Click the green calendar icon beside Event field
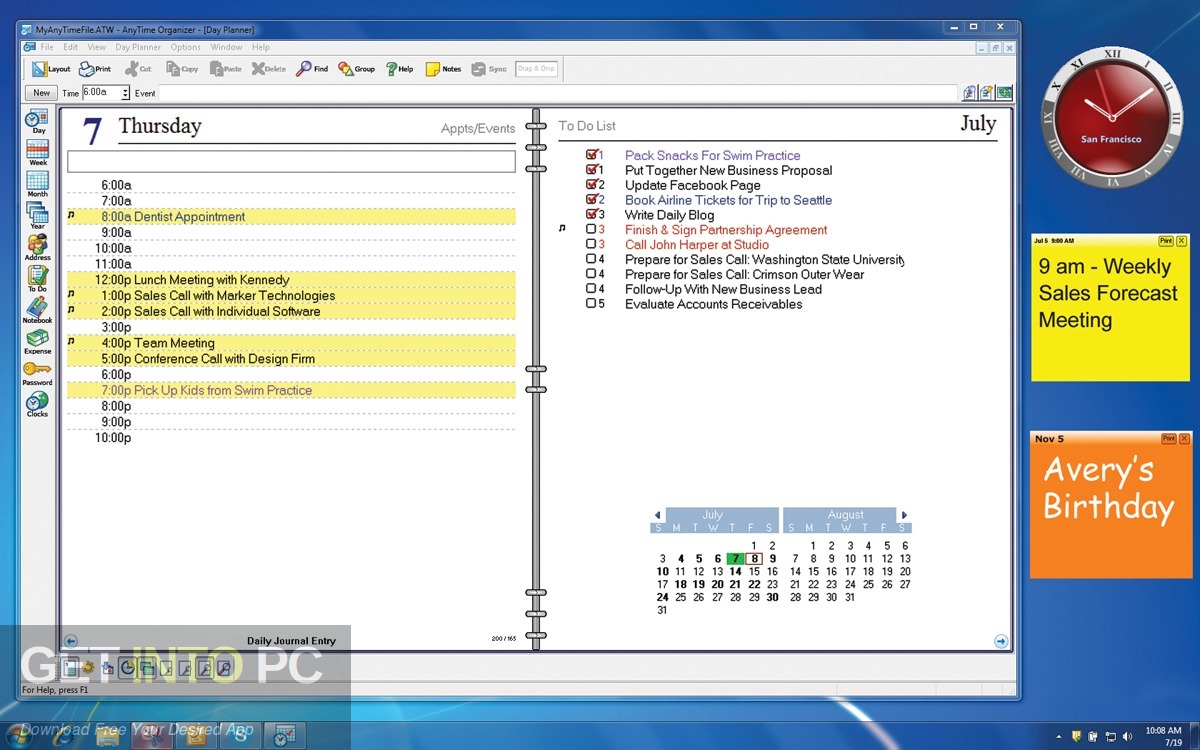Viewport: 1200px width, 750px height. click(x=1004, y=93)
